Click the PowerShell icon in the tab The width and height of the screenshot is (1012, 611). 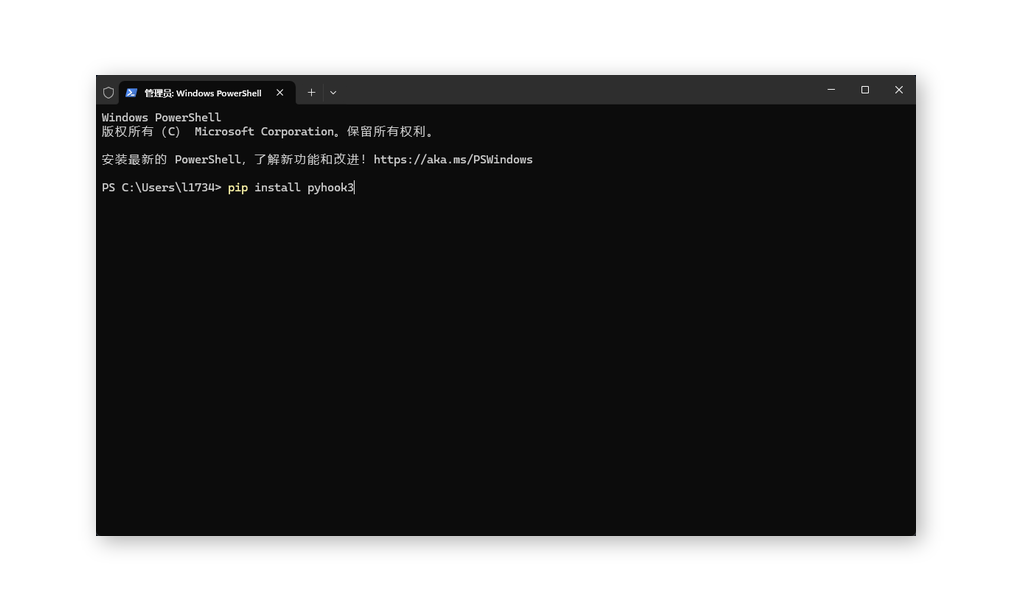click(x=131, y=93)
